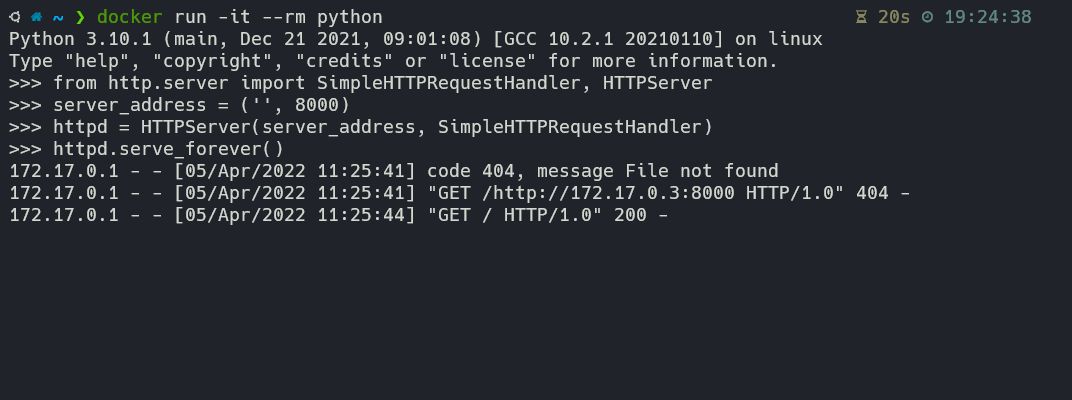Click the 200 status code in last log

pyautogui.click(x=630, y=215)
